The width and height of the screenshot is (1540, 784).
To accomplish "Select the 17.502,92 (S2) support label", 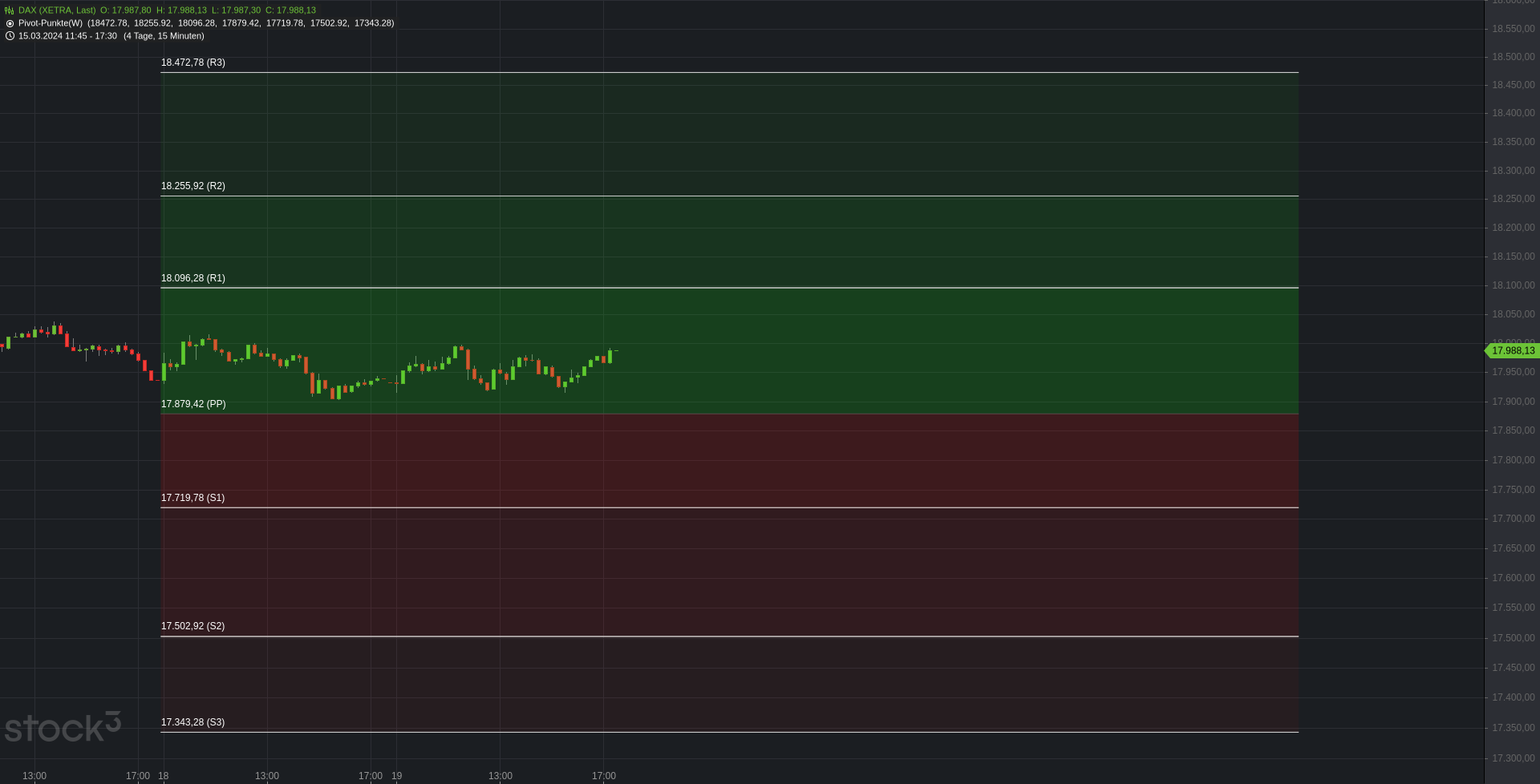I will [192, 626].
